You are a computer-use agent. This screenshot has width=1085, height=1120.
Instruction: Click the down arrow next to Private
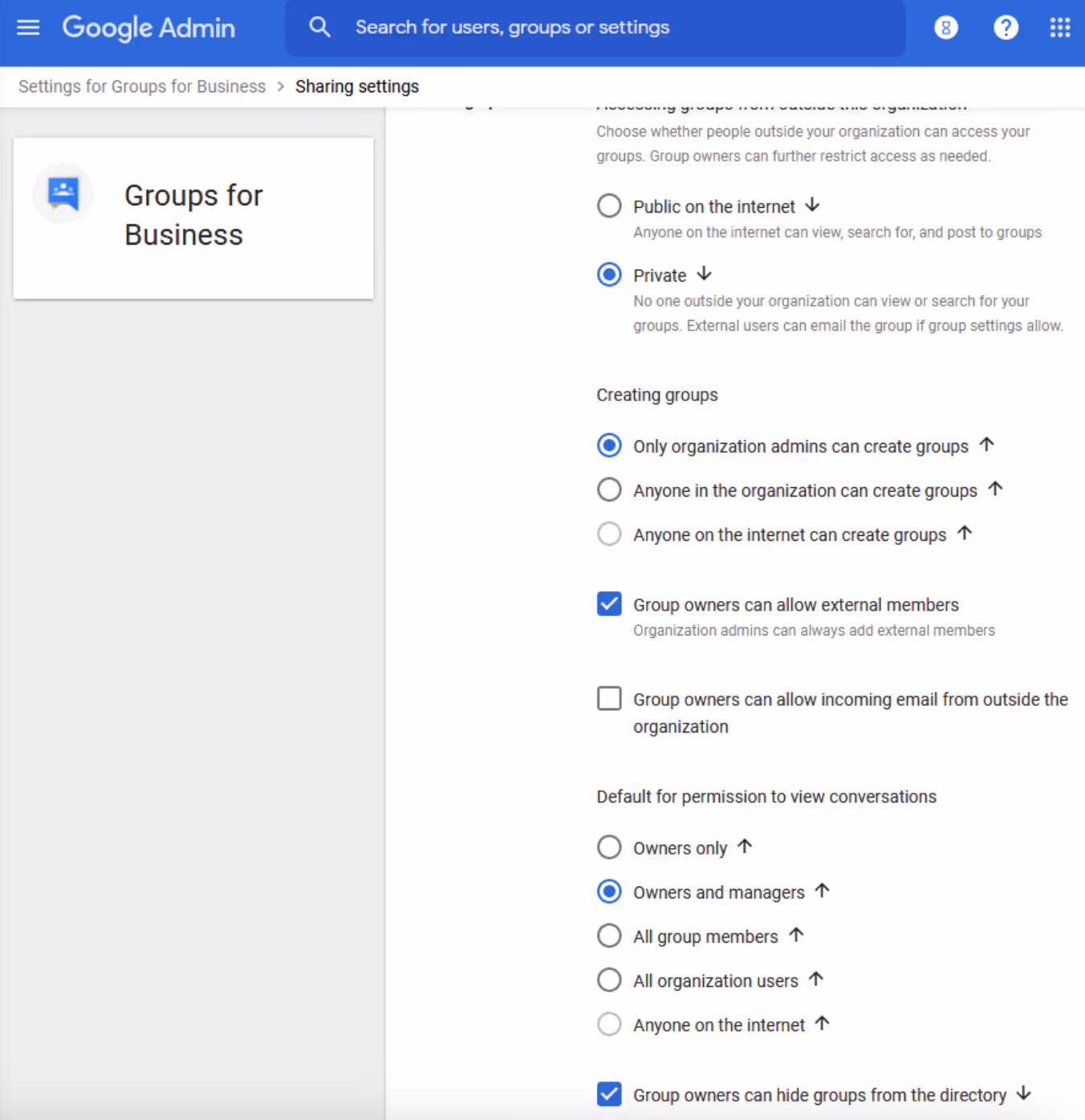[704, 274]
